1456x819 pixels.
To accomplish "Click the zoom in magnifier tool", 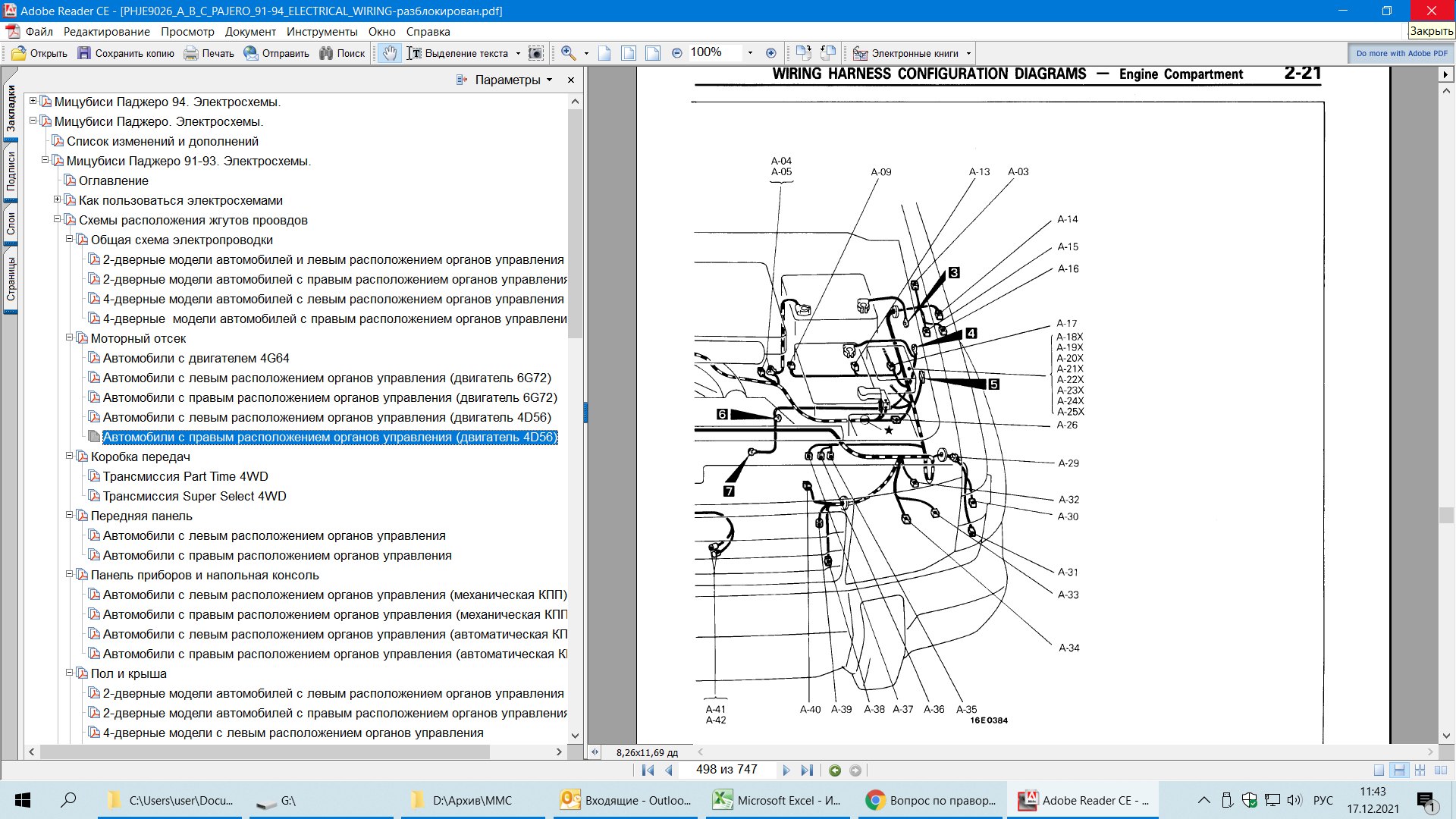I will point(568,53).
